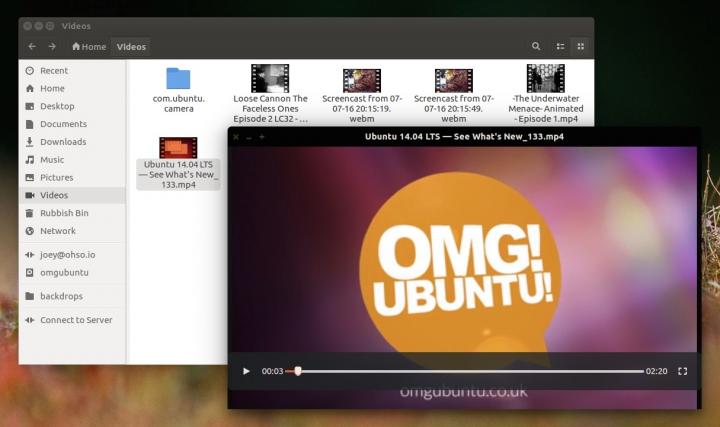Toggle fullscreen mode in video player

[x=683, y=371]
